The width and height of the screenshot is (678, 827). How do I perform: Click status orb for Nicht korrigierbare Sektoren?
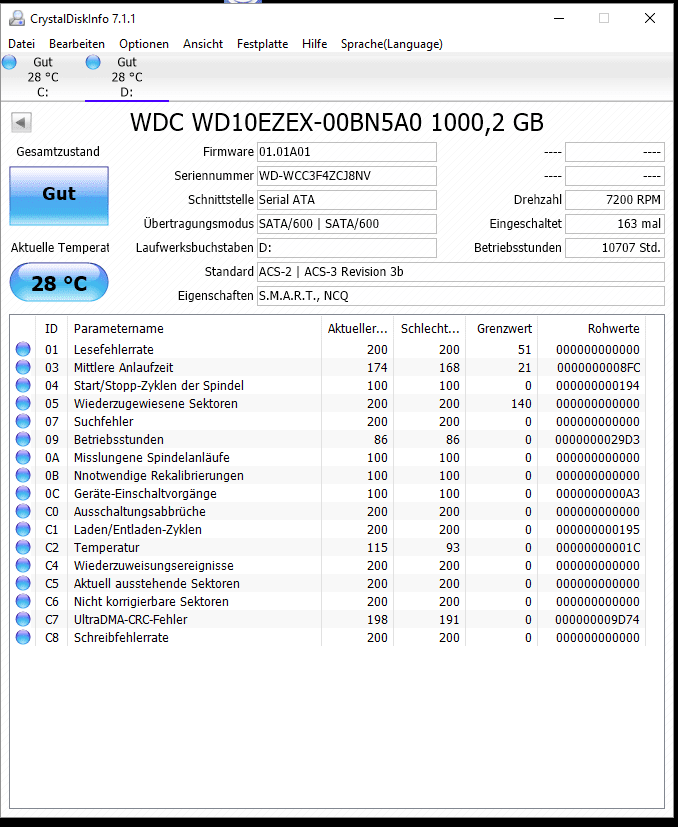pos(23,601)
